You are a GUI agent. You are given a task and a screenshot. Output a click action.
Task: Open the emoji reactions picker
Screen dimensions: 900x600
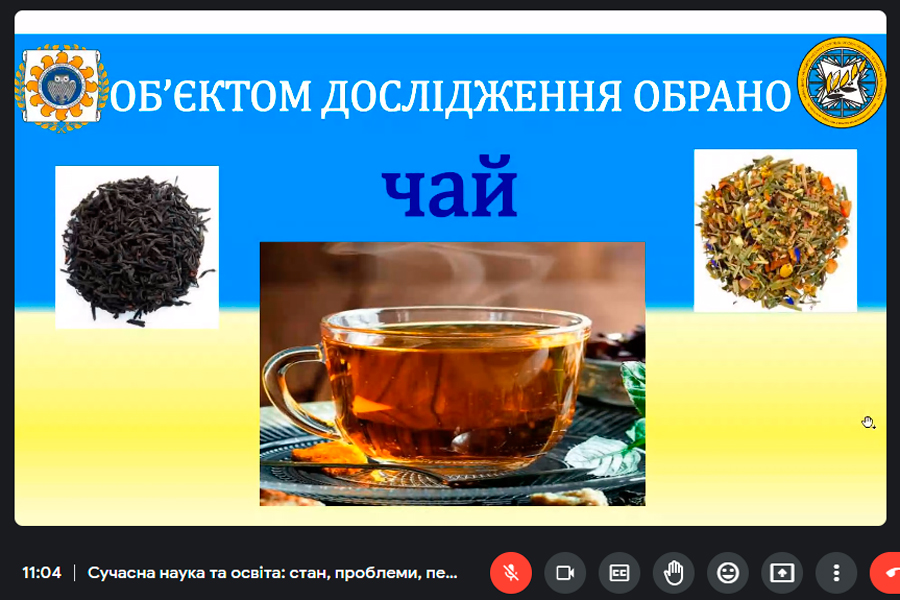728,572
